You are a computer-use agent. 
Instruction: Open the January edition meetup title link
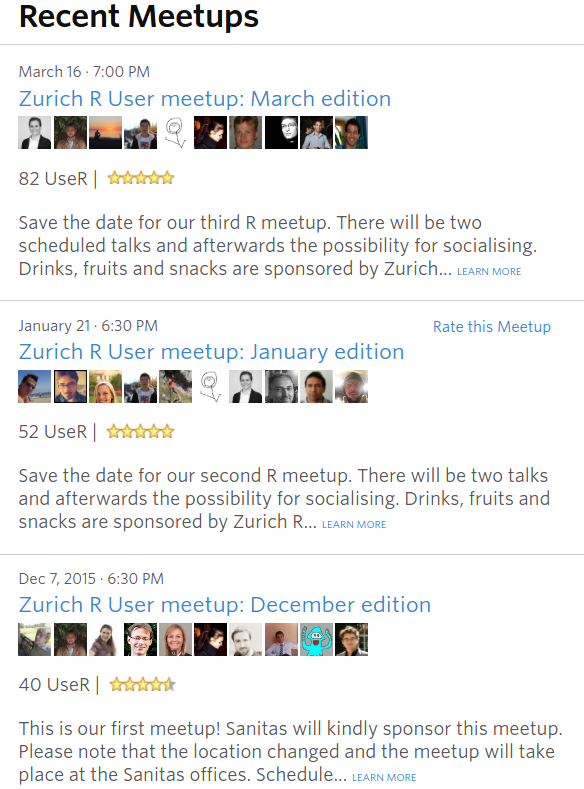[211, 352]
